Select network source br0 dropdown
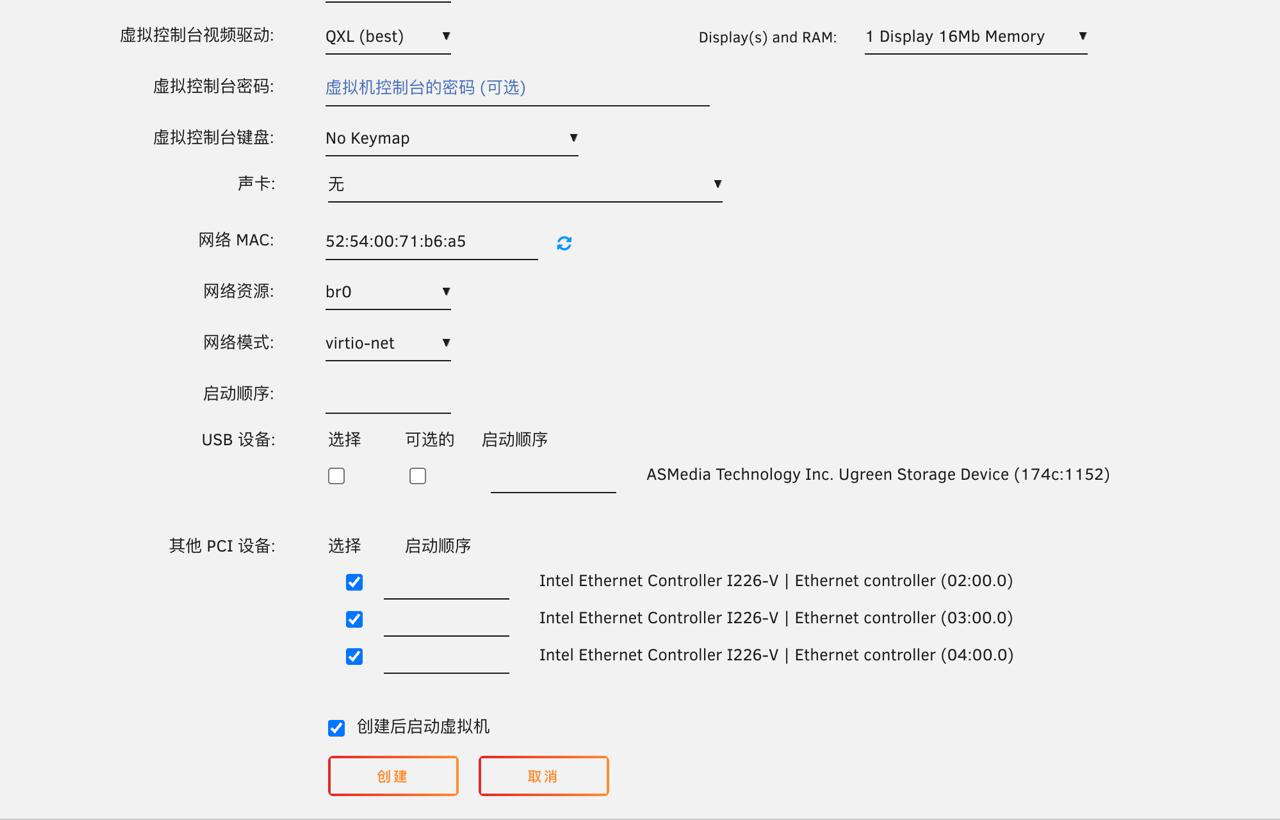1280x820 pixels. tap(387, 292)
